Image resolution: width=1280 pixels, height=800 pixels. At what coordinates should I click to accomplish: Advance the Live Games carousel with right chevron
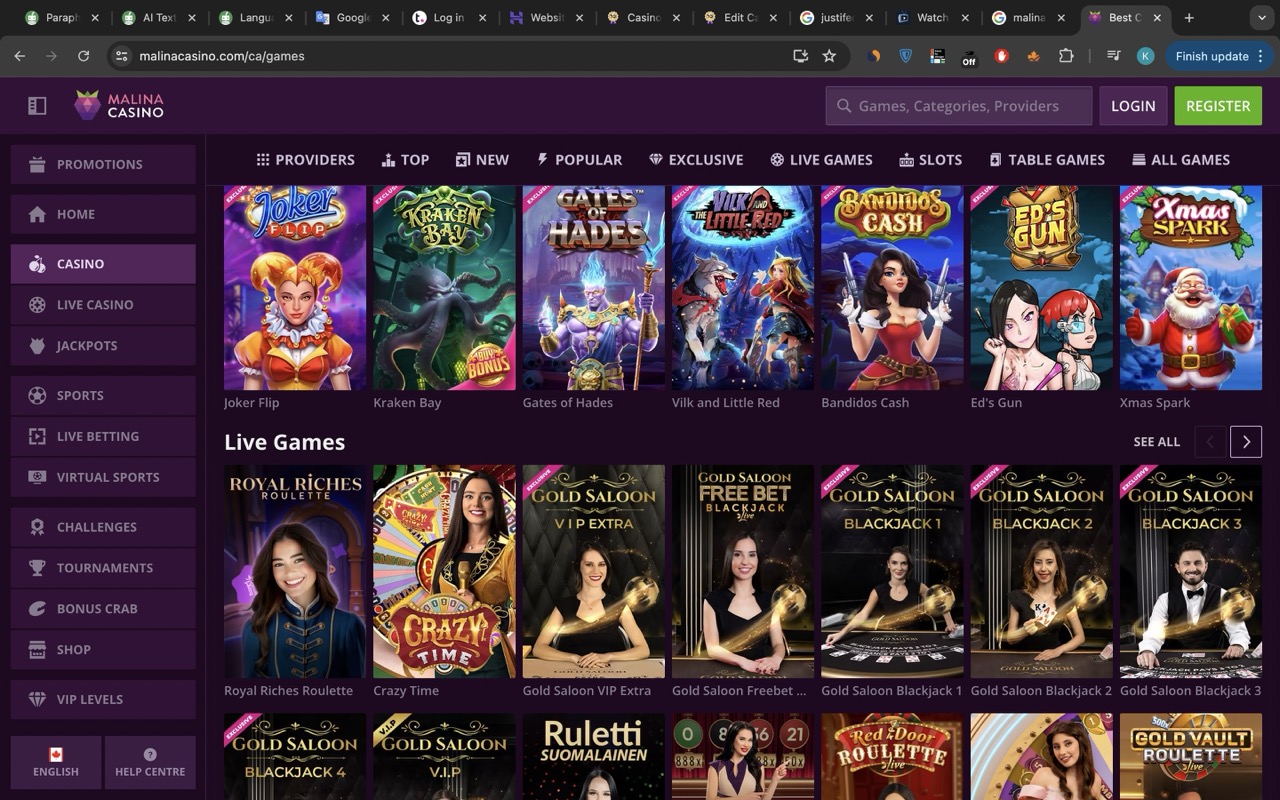1246,441
